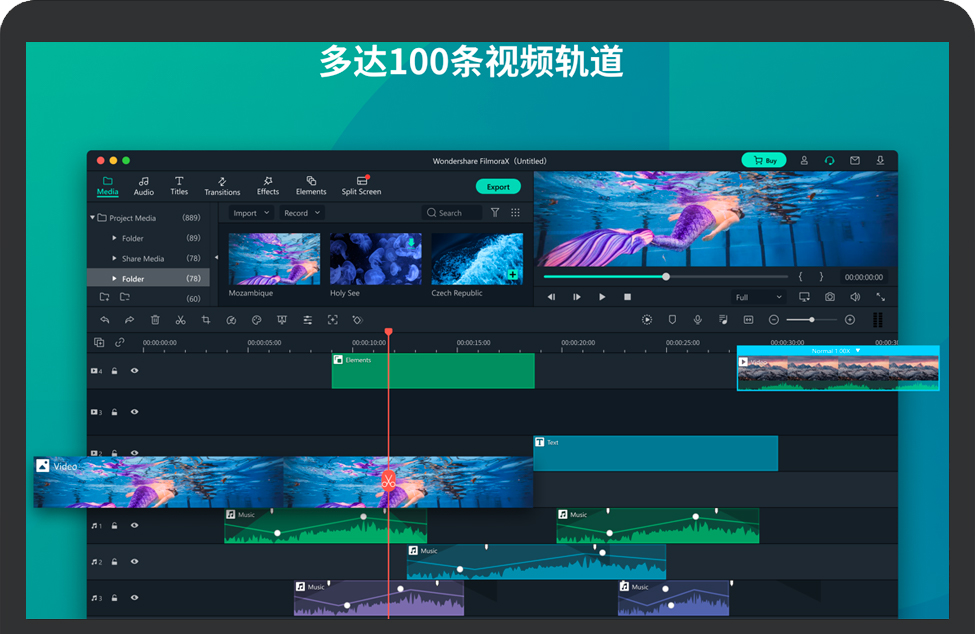Open the color palette correction tool
The image size is (975, 634).
click(256, 320)
